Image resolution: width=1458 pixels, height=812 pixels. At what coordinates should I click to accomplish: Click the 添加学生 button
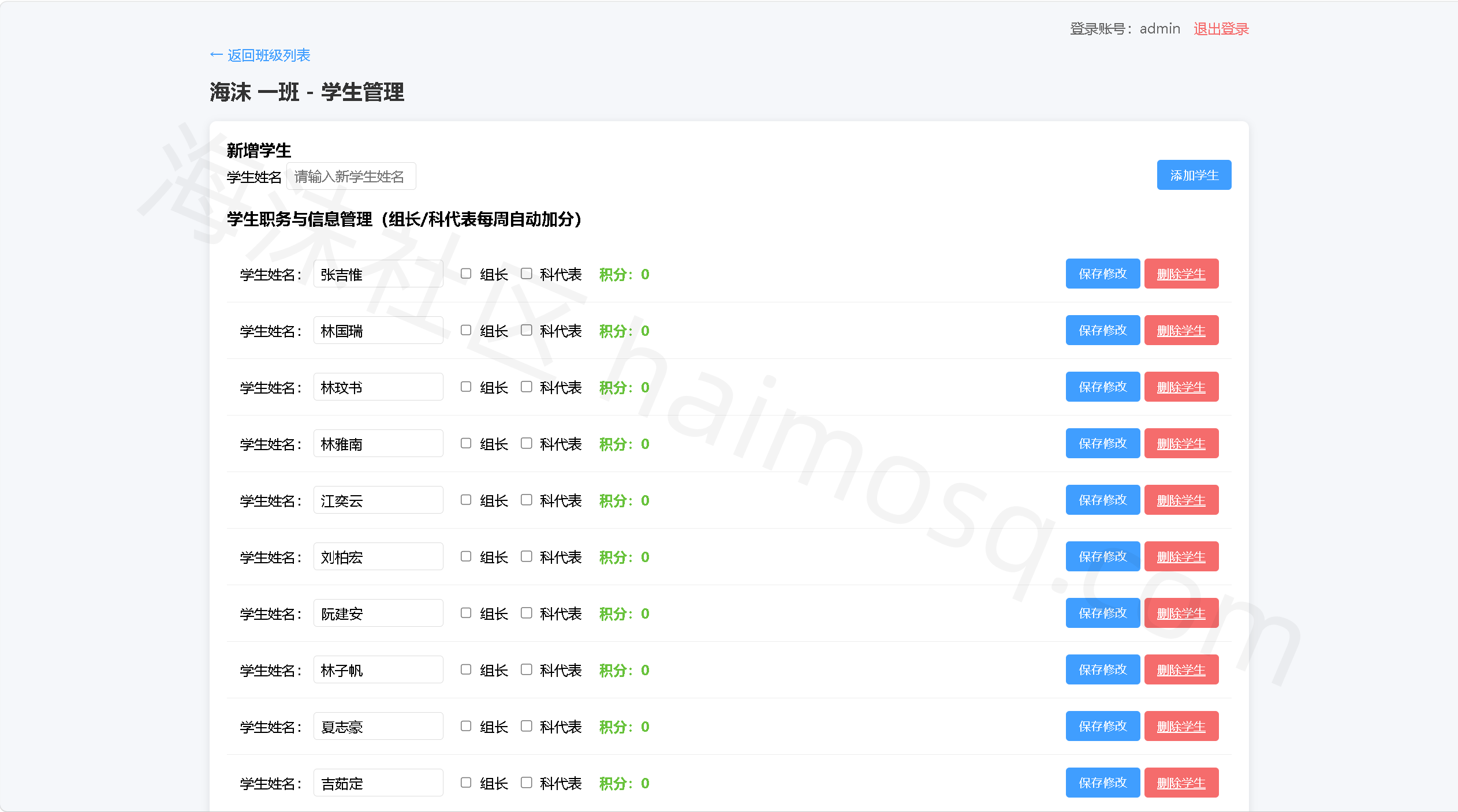(1194, 175)
